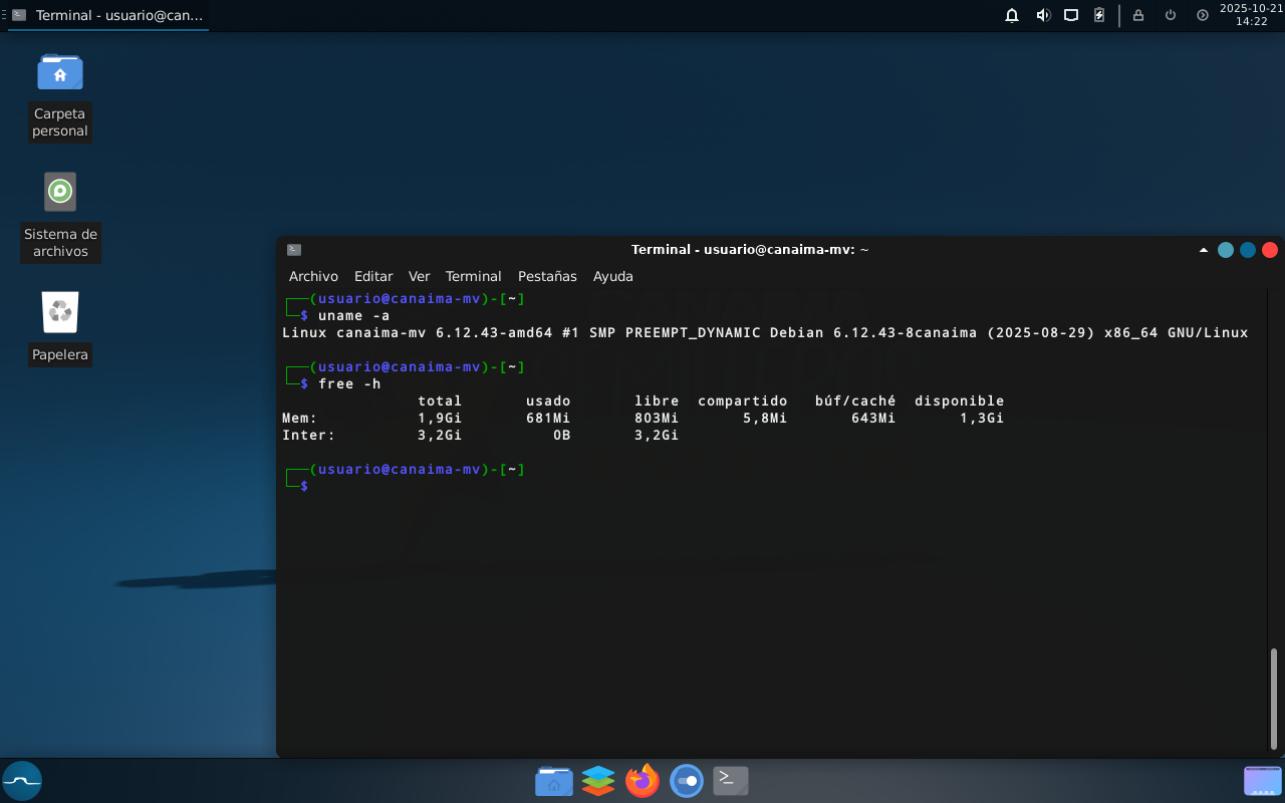Open the Editar menu
1285x803 pixels.
tap(373, 276)
